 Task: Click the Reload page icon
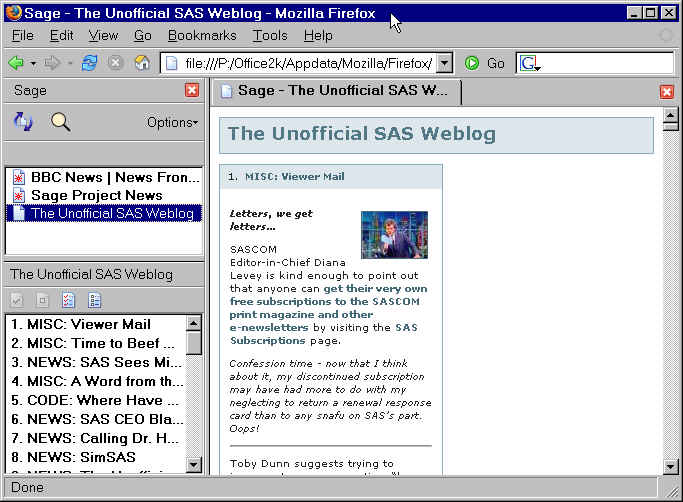click(90, 63)
